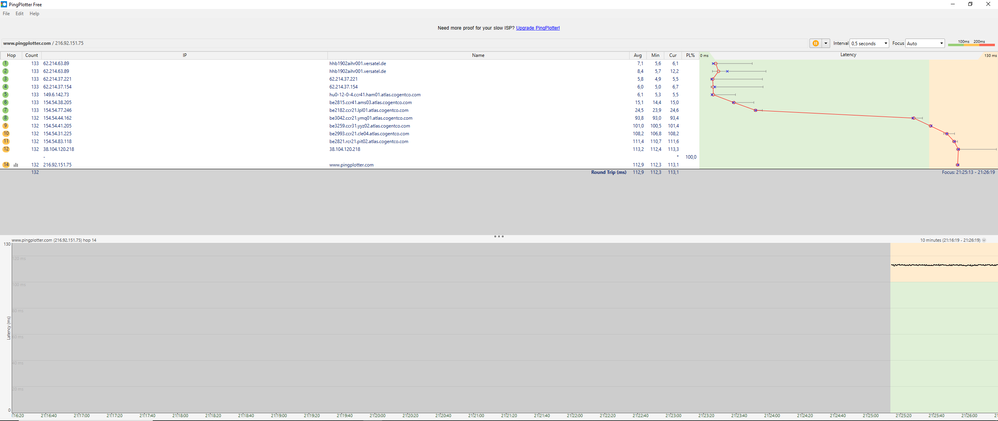This screenshot has height=421, width=998.
Task: Click IP 154.54.41.205 in hop 9 row
Action: click(x=57, y=126)
